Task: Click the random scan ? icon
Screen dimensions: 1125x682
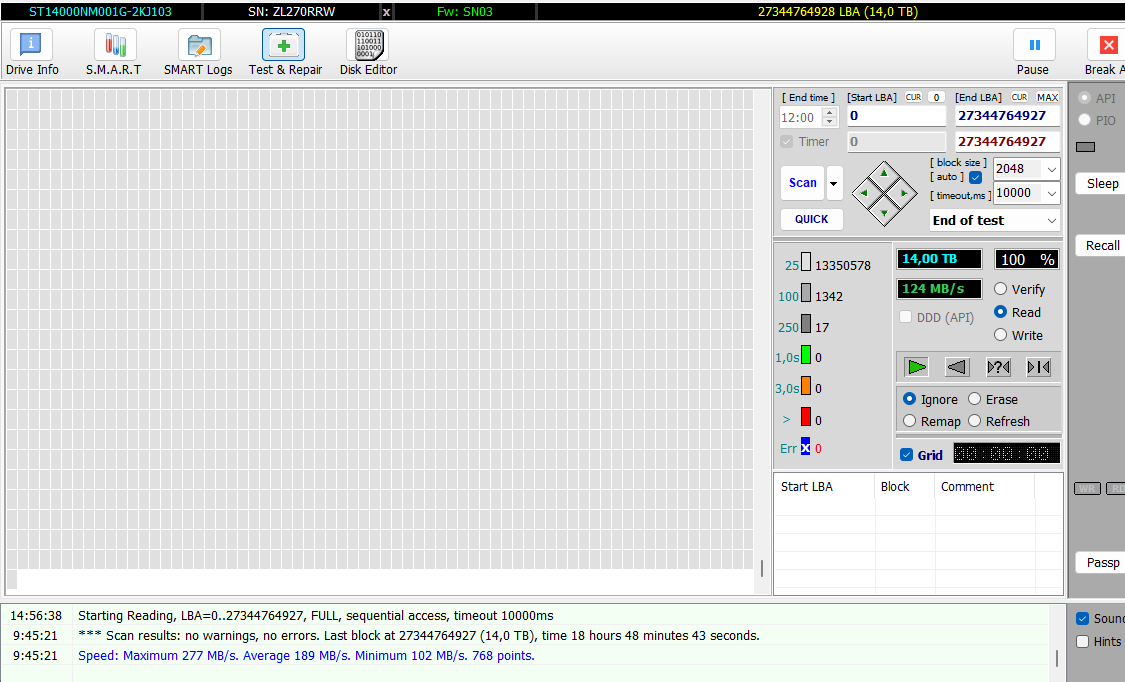Action: point(998,367)
